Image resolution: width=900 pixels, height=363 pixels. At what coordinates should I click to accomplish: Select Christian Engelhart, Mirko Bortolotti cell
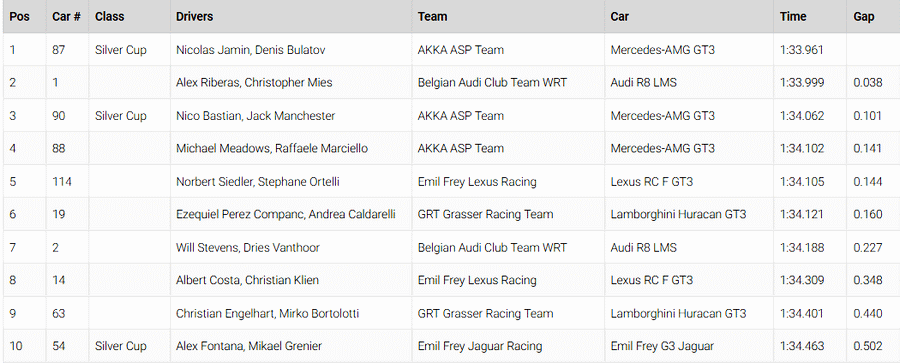[290, 314]
